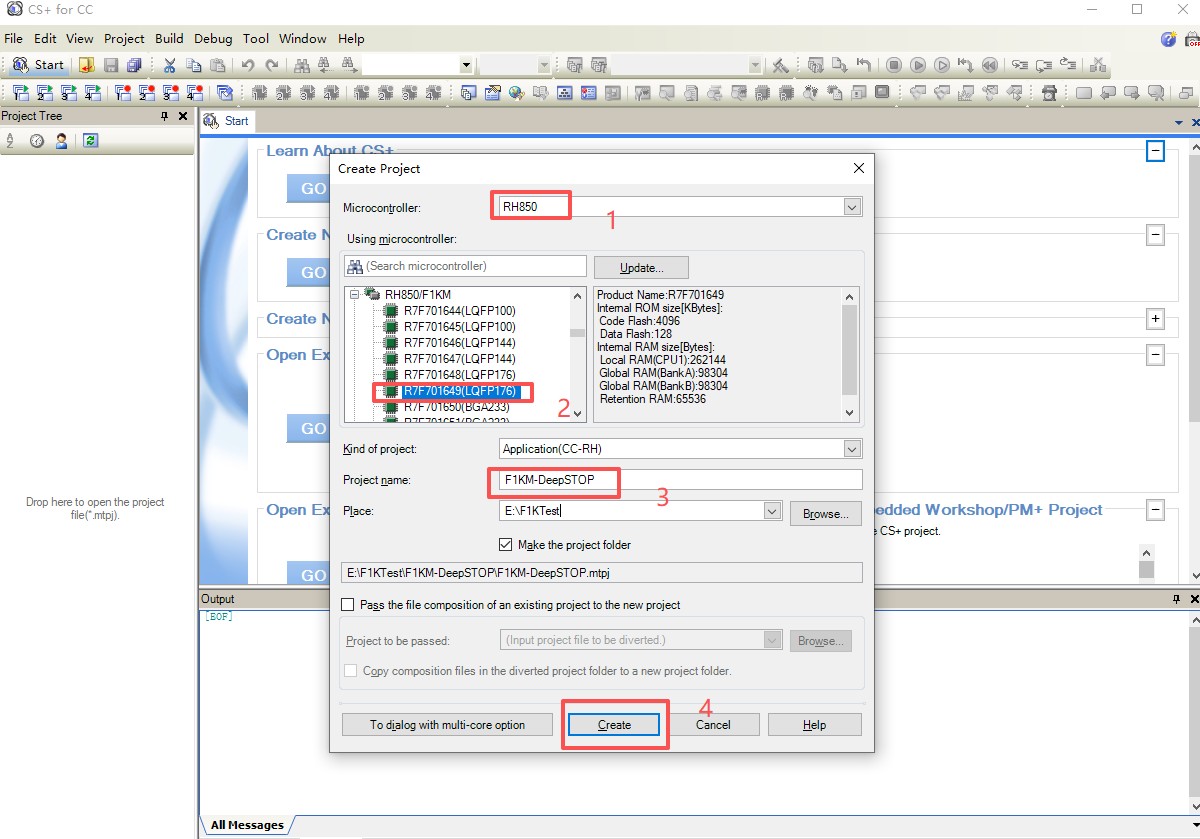Open the Place path dropdown
The width and height of the screenshot is (1200, 839).
[772, 511]
